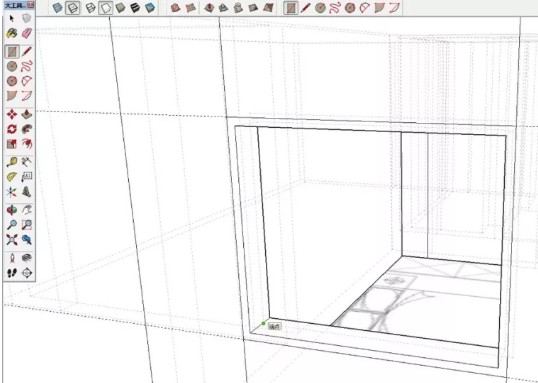This screenshot has width=538, height=383.
Task: Close the Large Tool Set panel
Action: click(x=31, y=5)
